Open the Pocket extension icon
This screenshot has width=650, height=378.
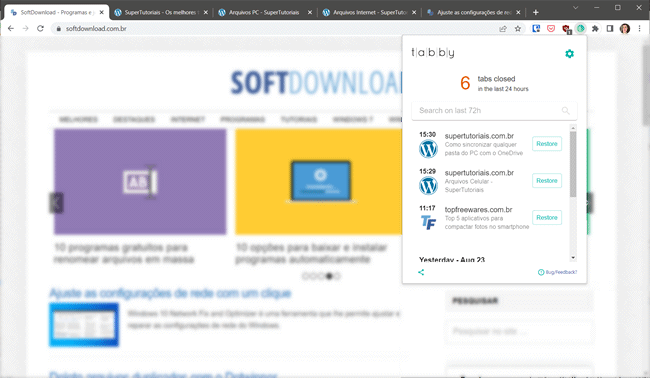[551, 29]
